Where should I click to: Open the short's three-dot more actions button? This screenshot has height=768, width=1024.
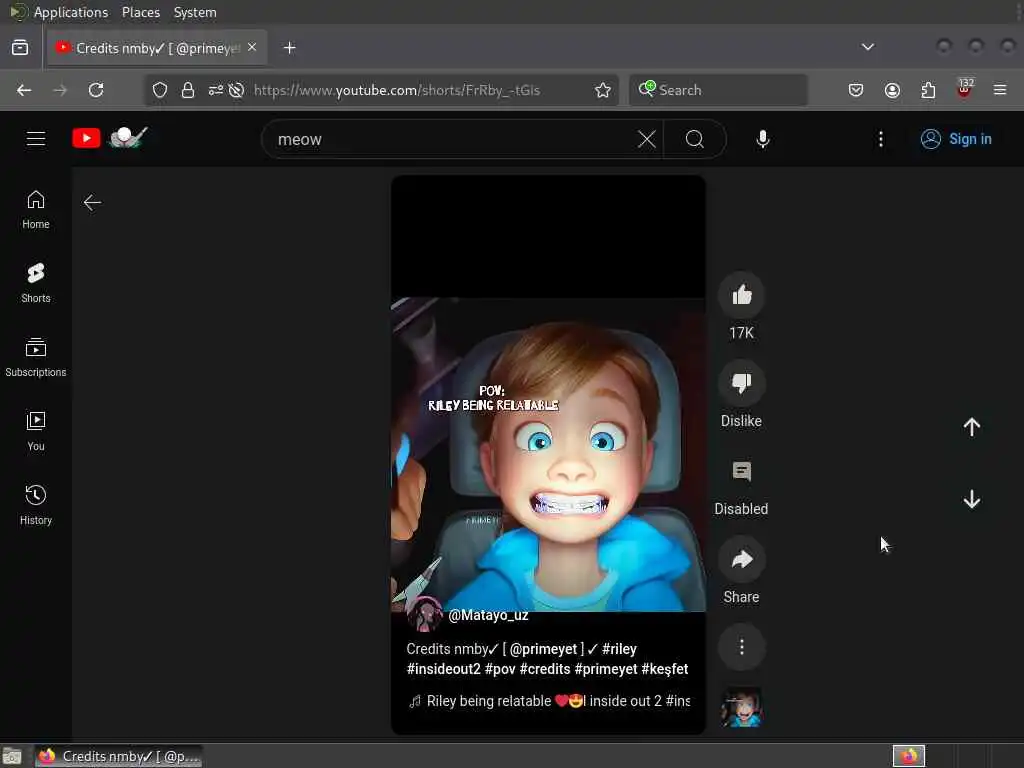[x=741, y=647]
